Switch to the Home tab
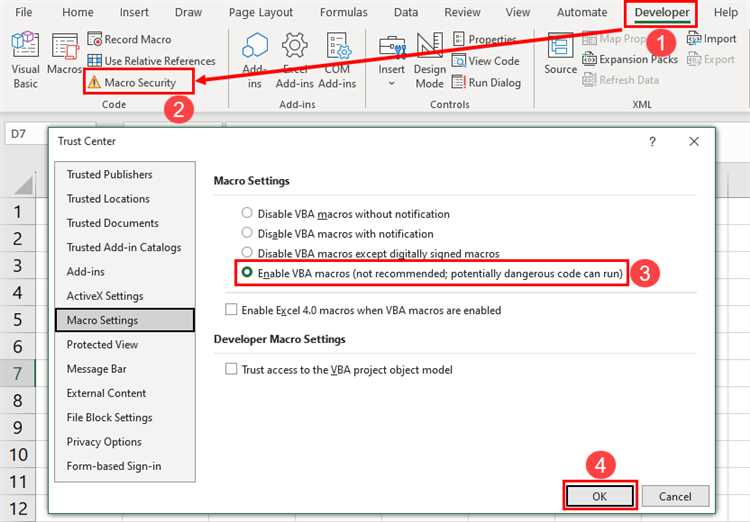Viewport: 750px width, 522px height. [77, 12]
